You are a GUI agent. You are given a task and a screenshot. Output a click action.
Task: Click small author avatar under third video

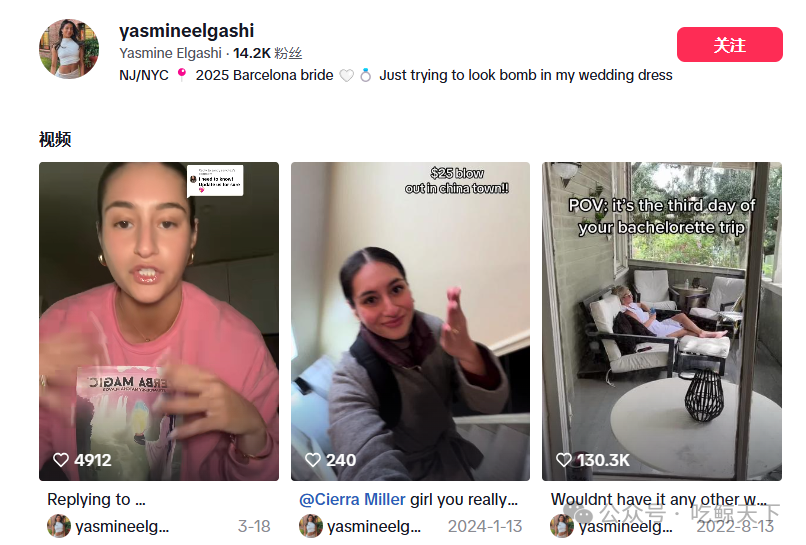[562, 526]
